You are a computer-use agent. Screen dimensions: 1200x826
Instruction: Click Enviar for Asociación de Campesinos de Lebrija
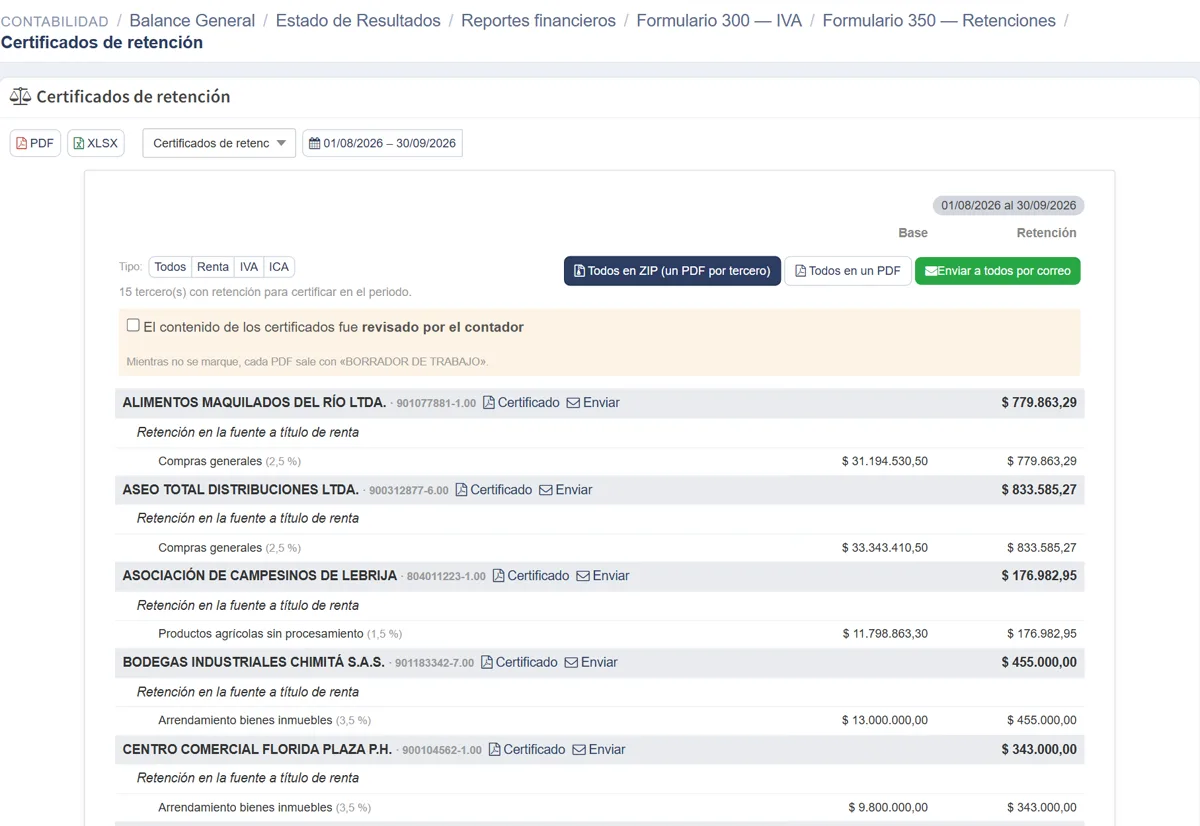pyautogui.click(x=603, y=576)
